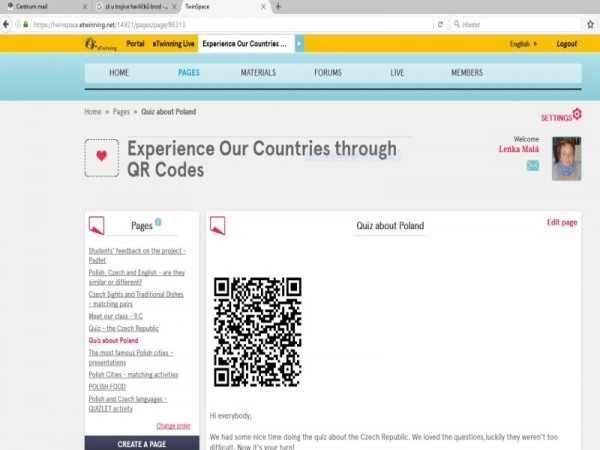Close the Centrum mail tab

click(85, 7)
